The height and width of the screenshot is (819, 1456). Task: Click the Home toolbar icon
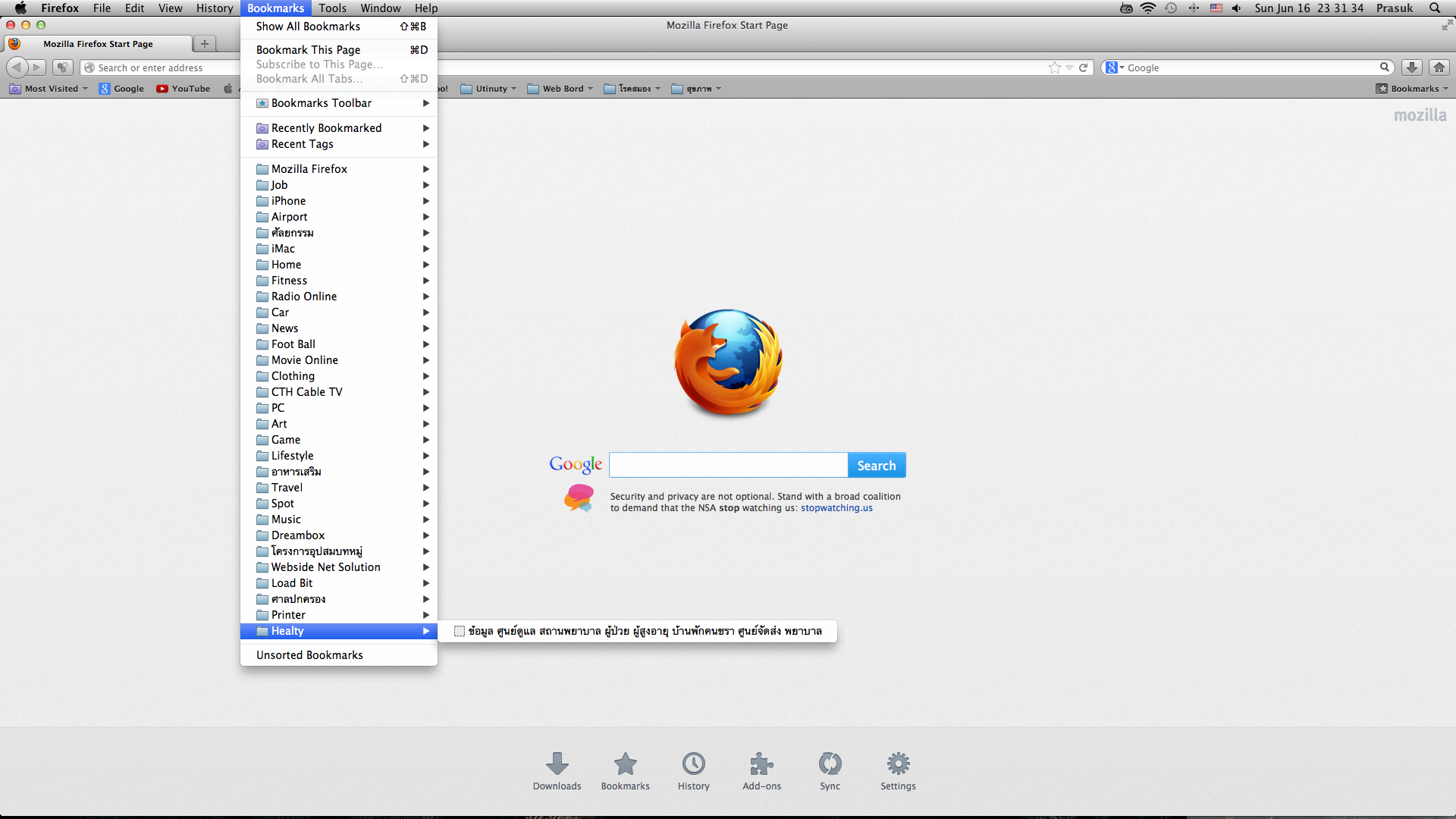pos(1439,67)
